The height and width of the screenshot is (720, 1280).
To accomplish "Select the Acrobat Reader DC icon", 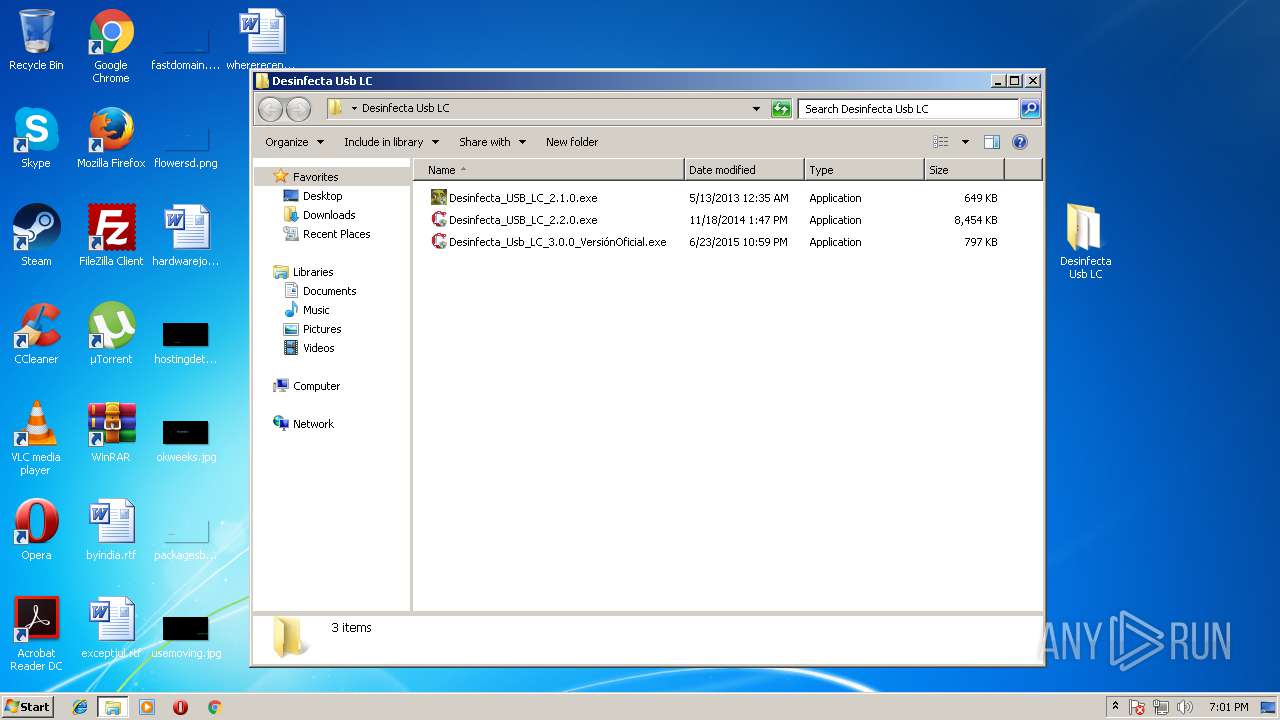I will point(36,634).
